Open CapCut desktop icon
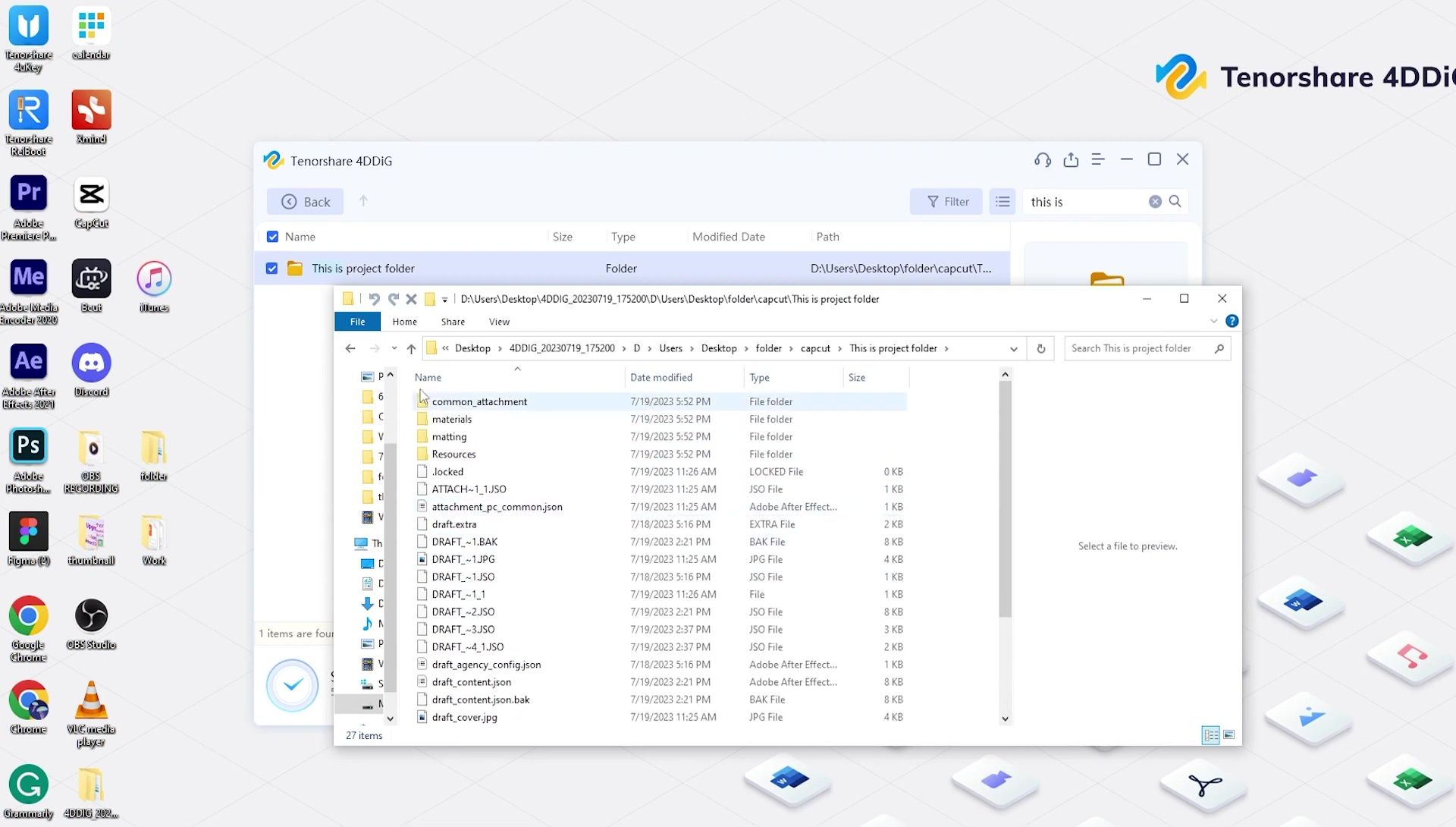 (91, 202)
